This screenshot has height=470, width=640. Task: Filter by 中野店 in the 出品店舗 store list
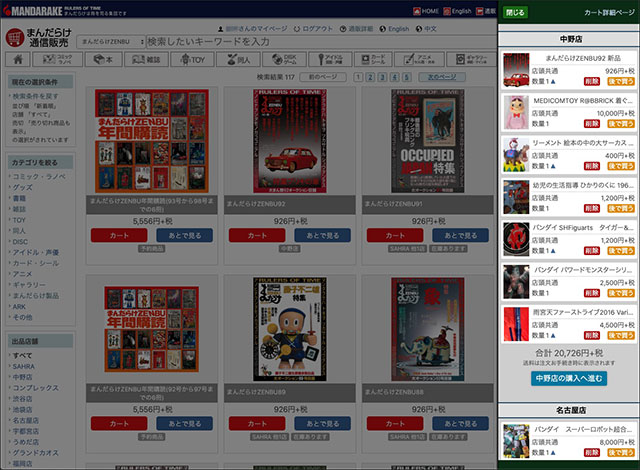[x=22, y=377]
